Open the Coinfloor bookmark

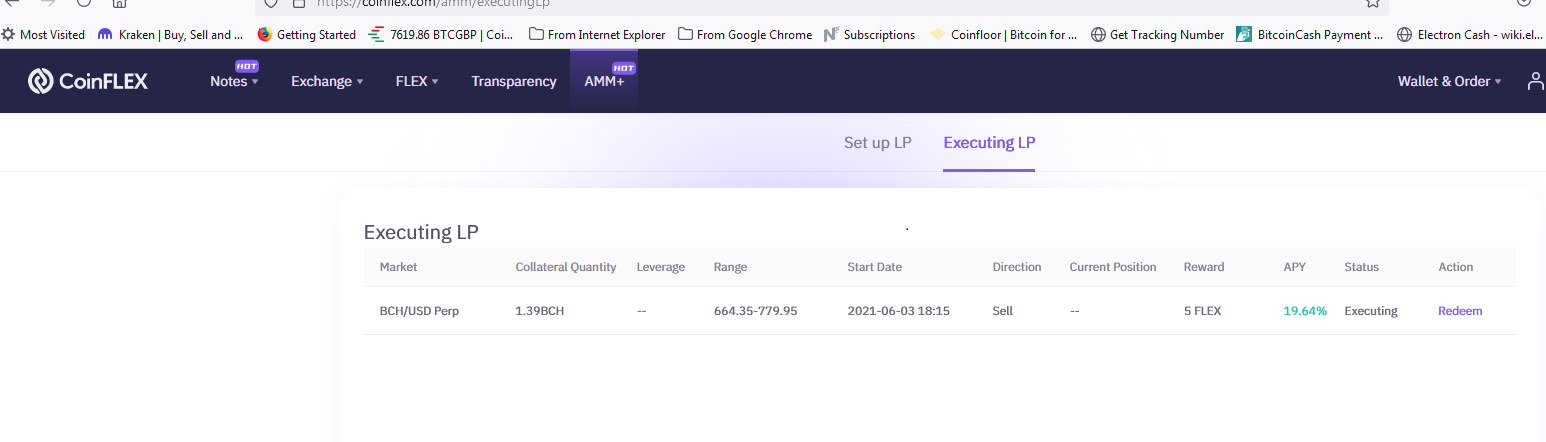(x=1003, y=34)
